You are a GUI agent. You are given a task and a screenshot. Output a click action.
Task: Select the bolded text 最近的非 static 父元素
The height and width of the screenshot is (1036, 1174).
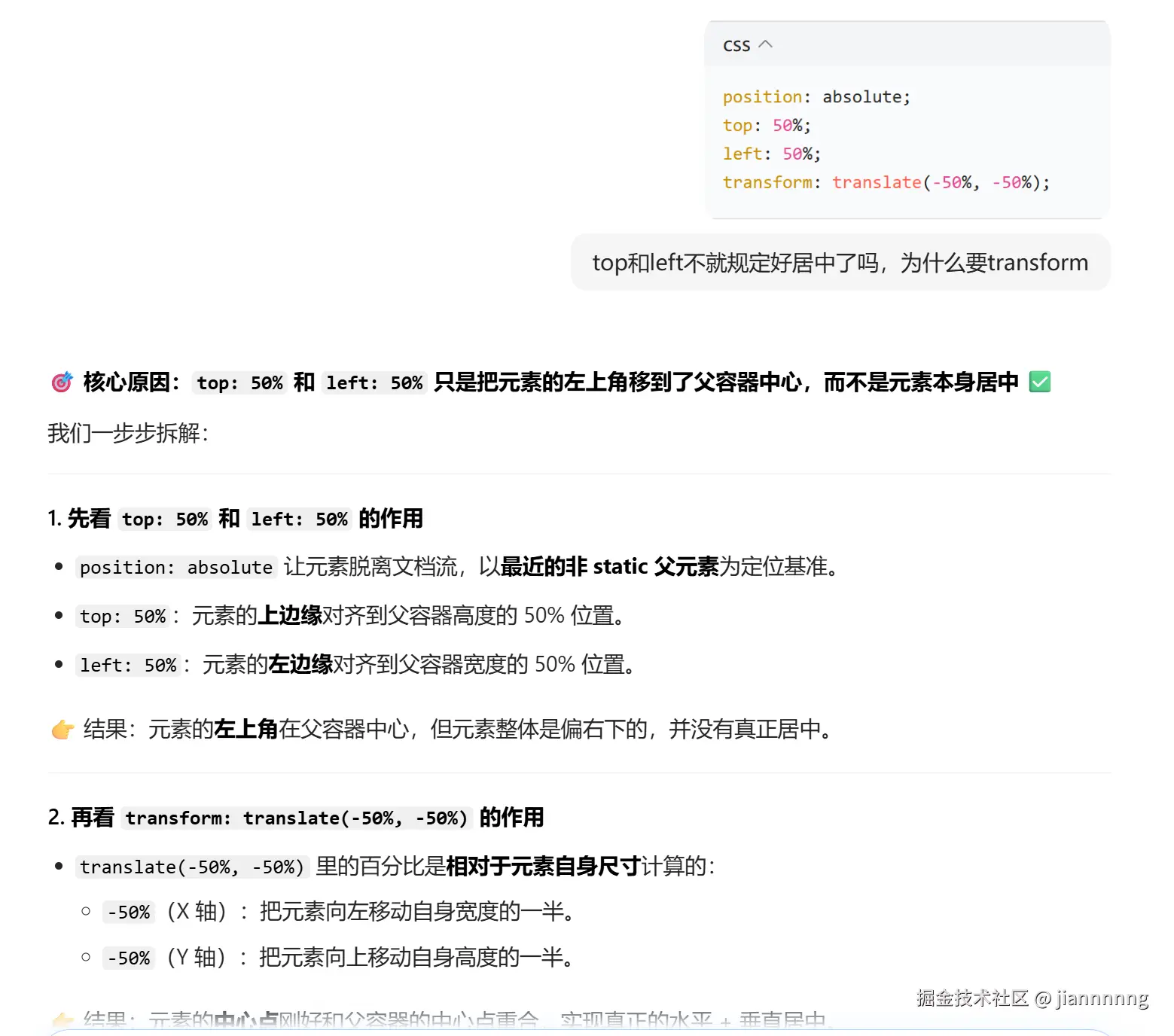[611, 567]
